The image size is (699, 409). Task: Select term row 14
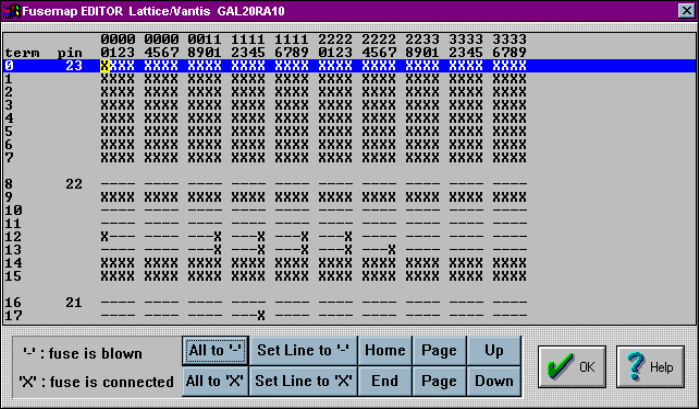click(350, 263)
